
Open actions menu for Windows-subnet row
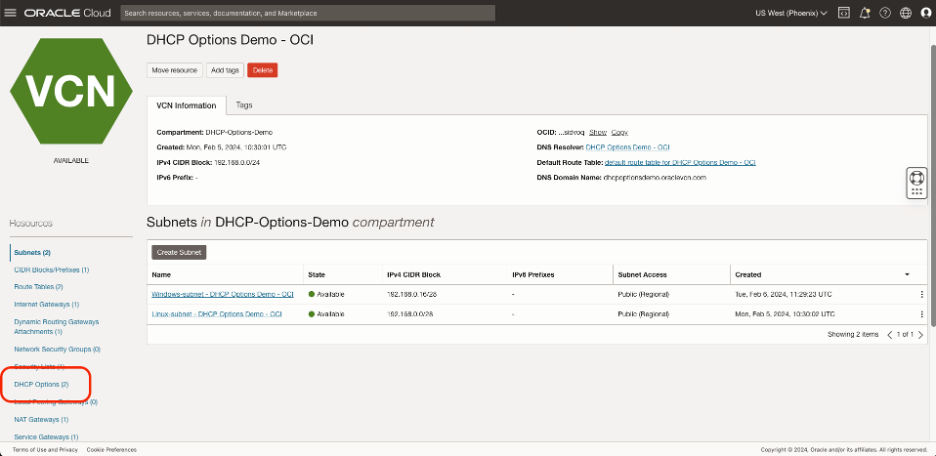[x=922, y=294]
